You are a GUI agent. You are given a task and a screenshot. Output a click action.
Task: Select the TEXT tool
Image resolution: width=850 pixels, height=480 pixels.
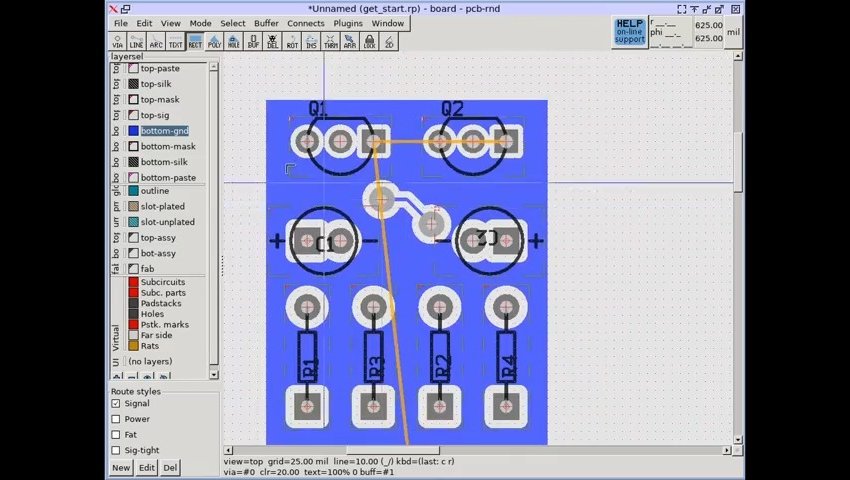point(176,42)
